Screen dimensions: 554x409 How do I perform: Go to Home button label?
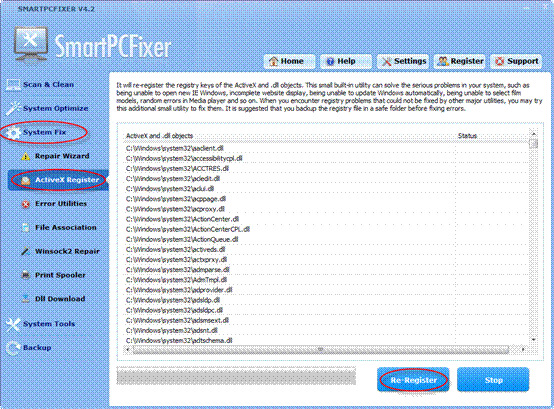tap(292, 61)
